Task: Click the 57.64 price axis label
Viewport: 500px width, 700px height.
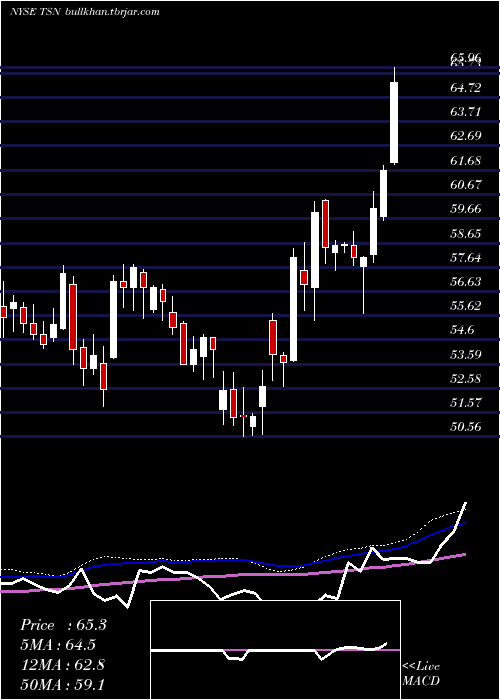Action: click(466, 258)
